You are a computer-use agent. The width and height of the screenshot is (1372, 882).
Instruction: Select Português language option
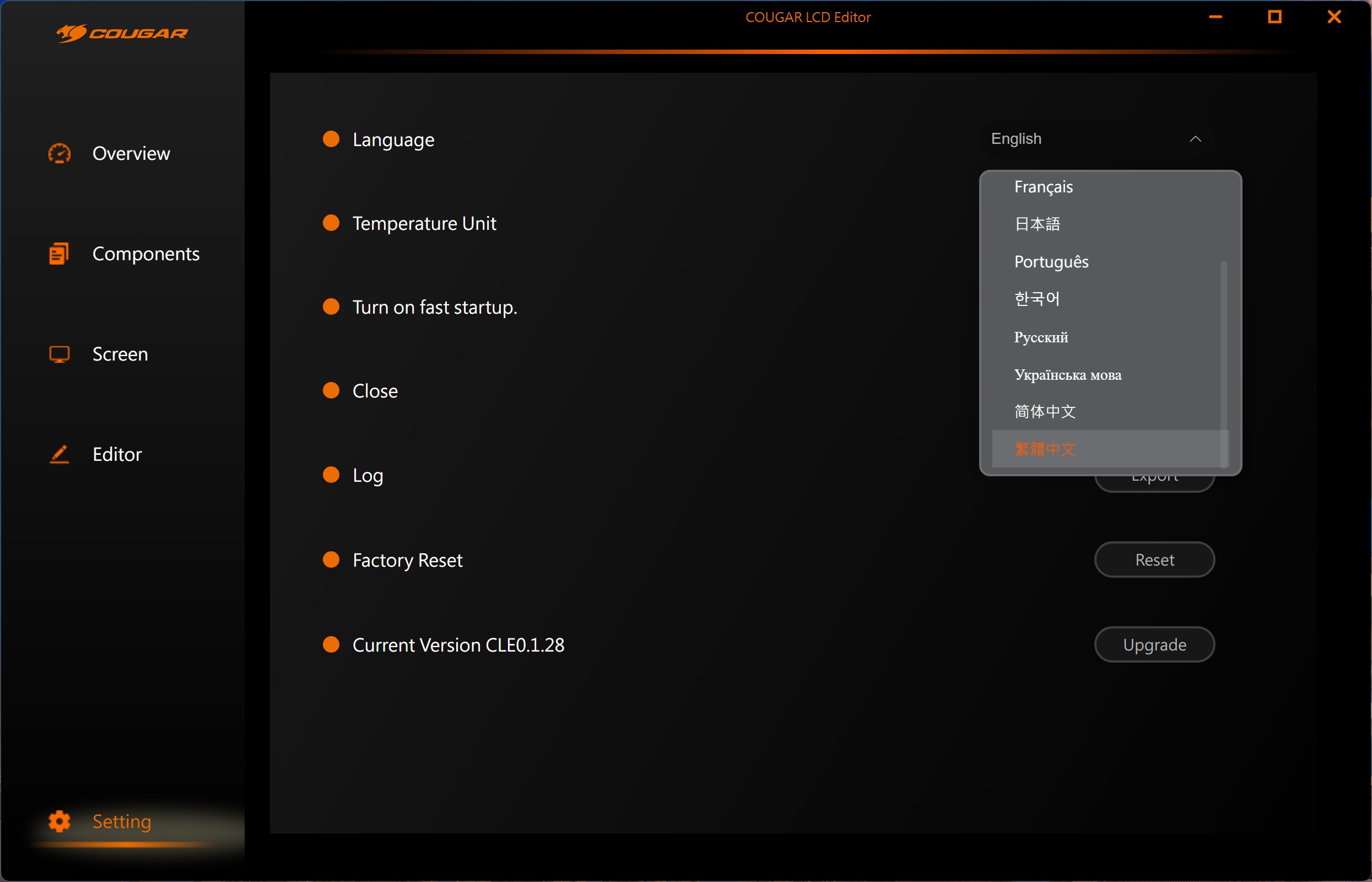point(1051,262)
